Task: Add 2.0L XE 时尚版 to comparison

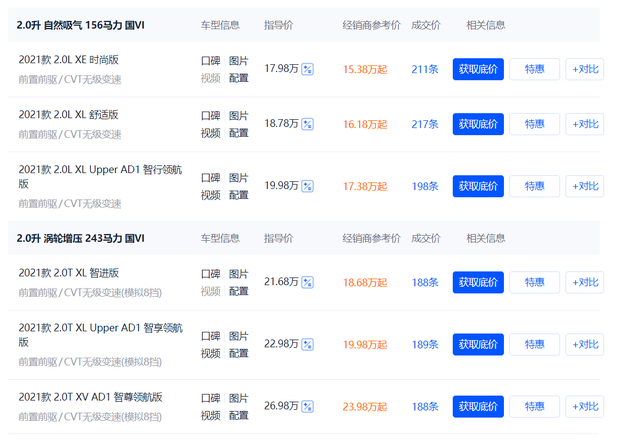Action: point(584,69)
